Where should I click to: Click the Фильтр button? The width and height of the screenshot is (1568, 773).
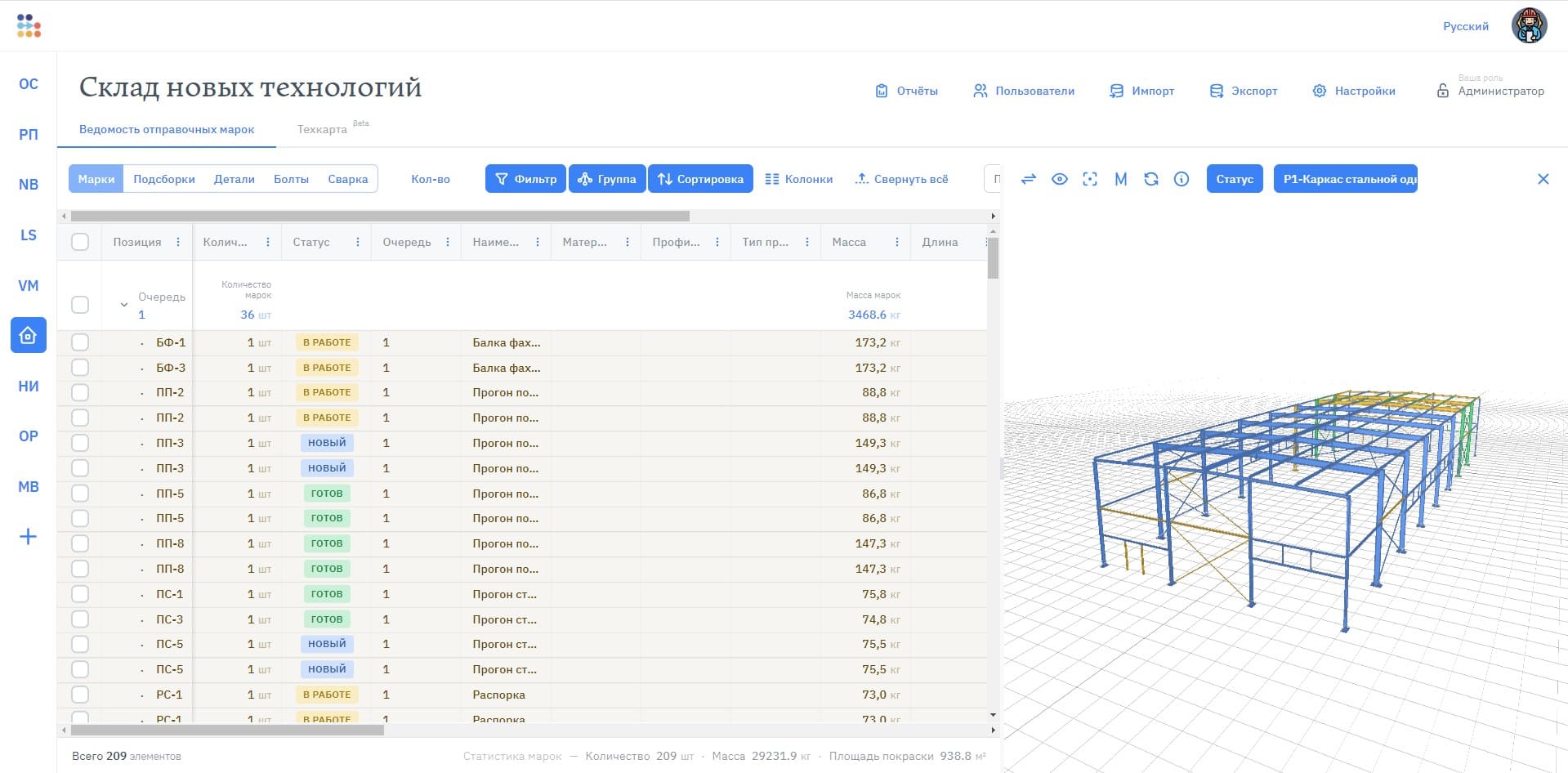pos(525,179)
